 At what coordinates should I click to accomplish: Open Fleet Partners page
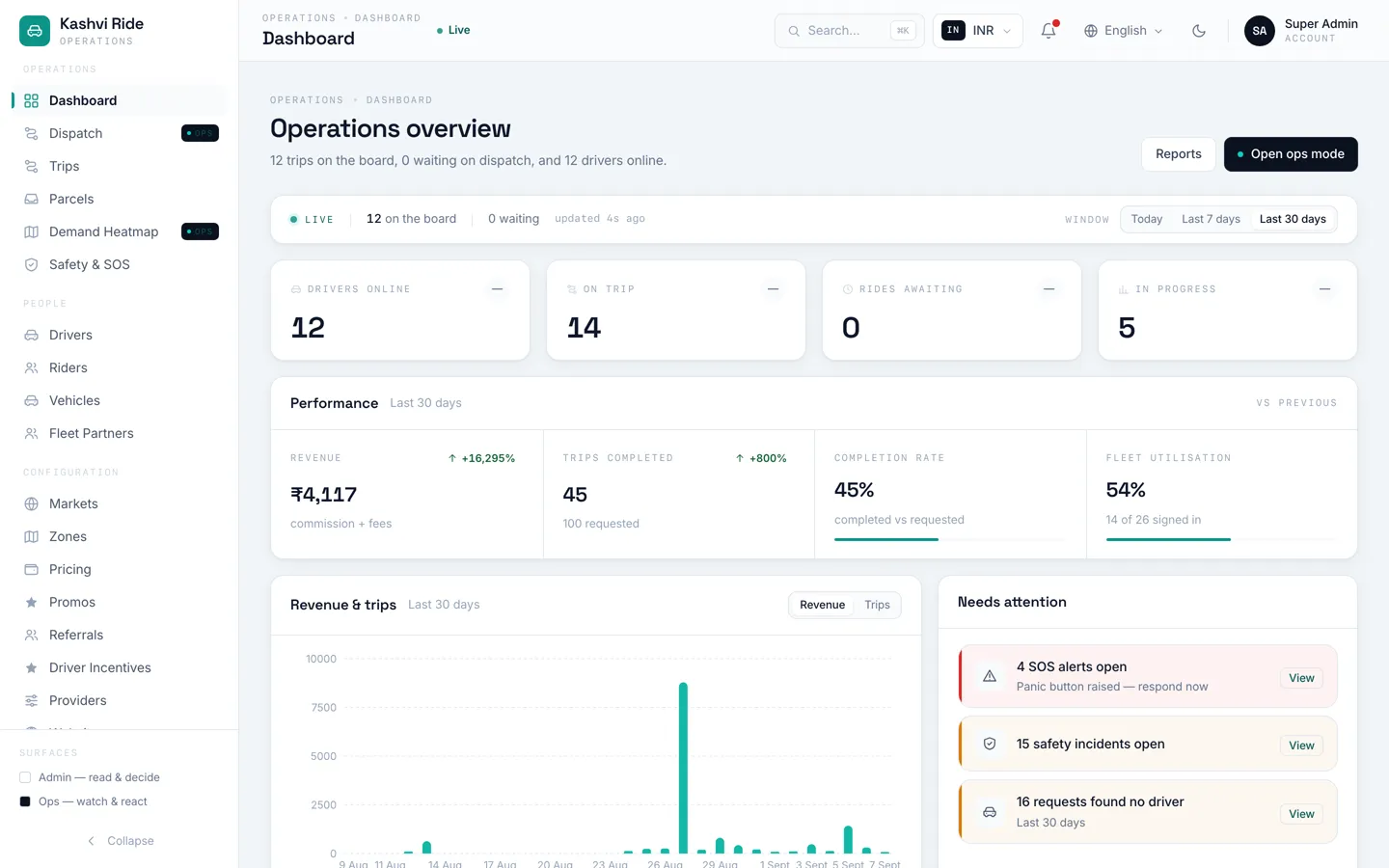[120, 433]
